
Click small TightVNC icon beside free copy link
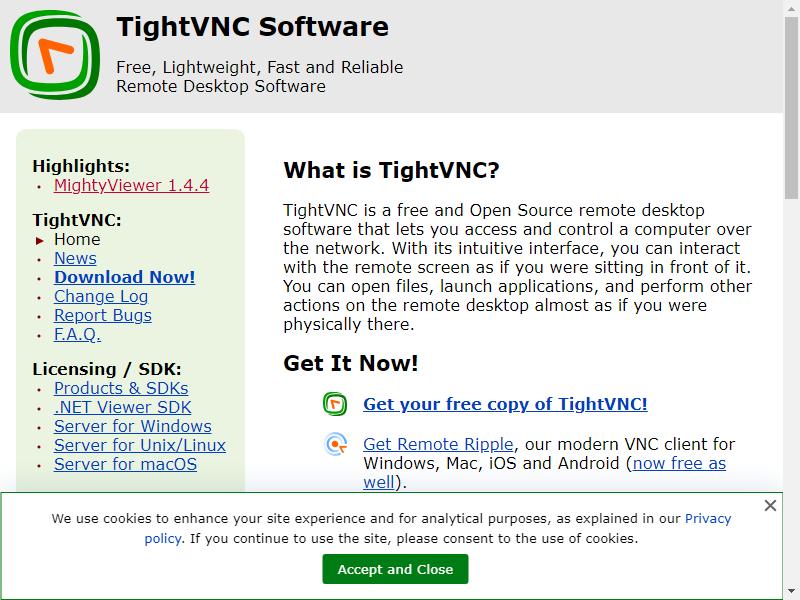(335, 404)
